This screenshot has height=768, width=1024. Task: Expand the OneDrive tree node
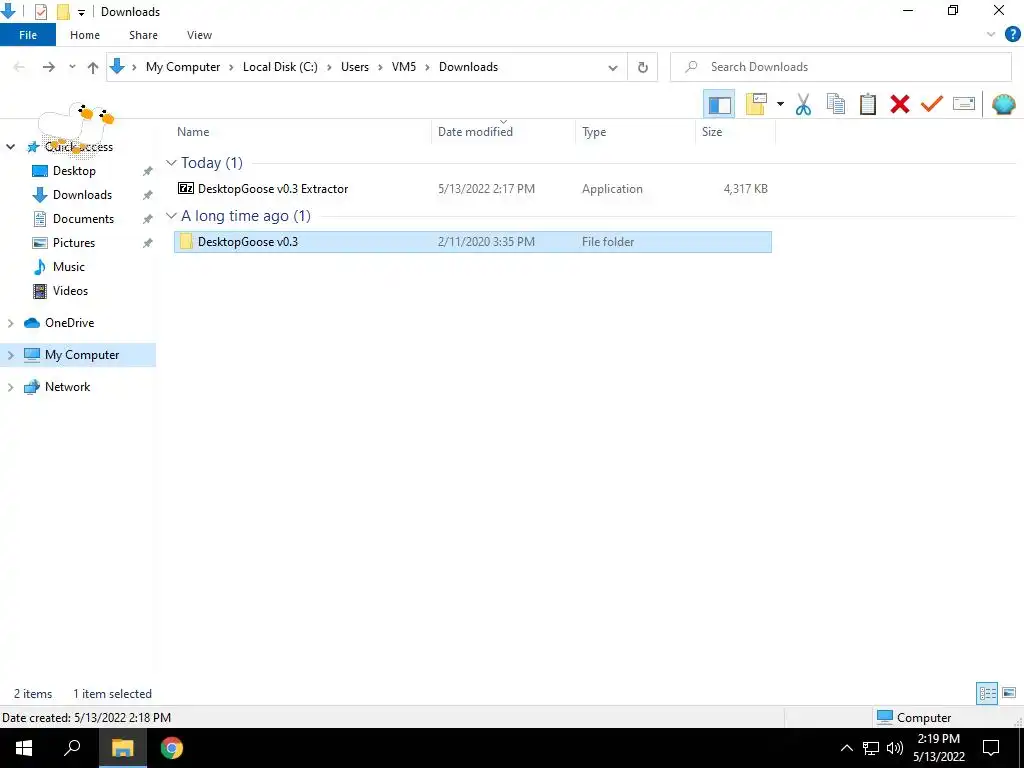tap(10, 323)
